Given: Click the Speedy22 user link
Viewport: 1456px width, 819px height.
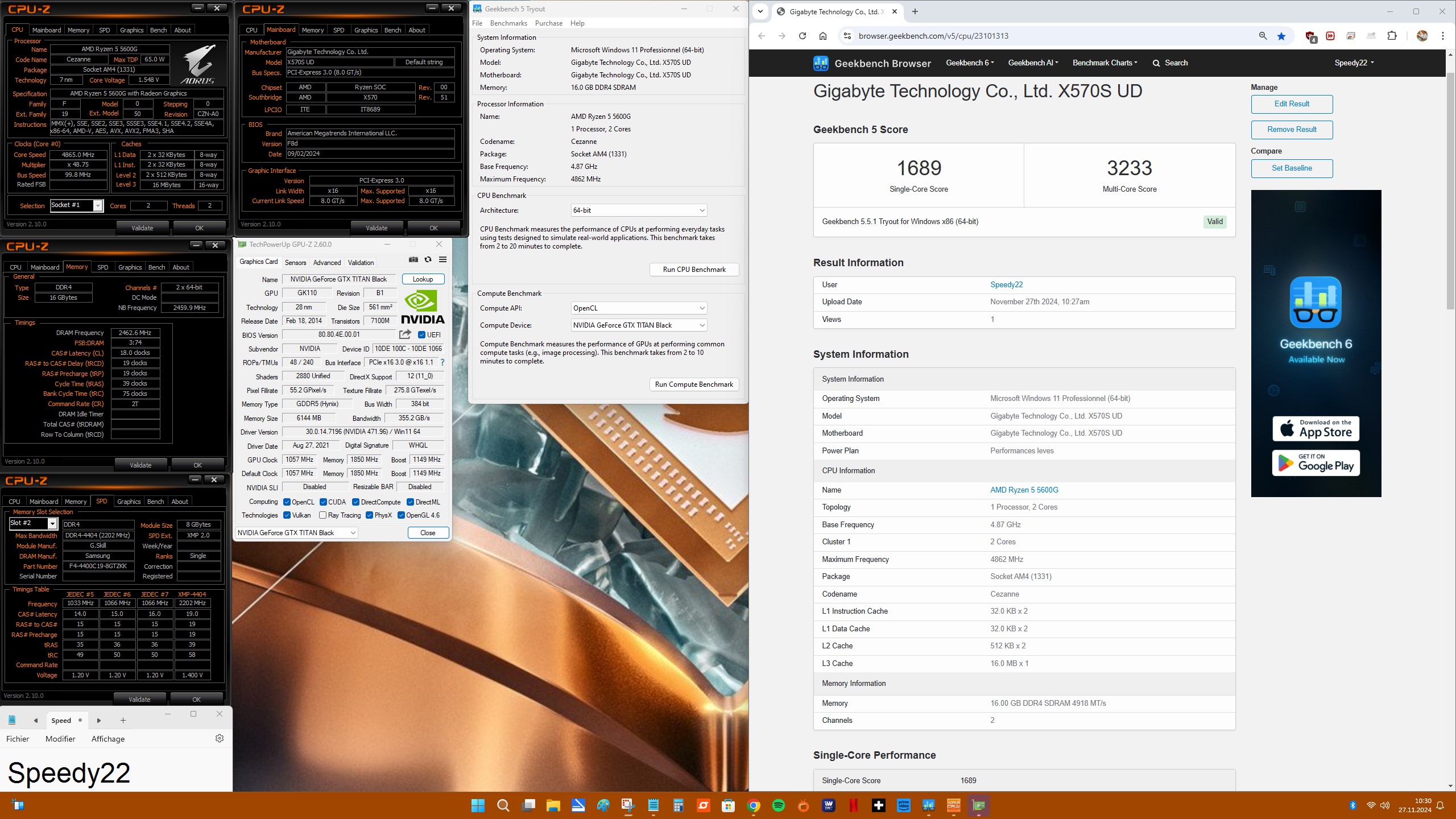Looking at the screenshot, I should (1006, 285).
